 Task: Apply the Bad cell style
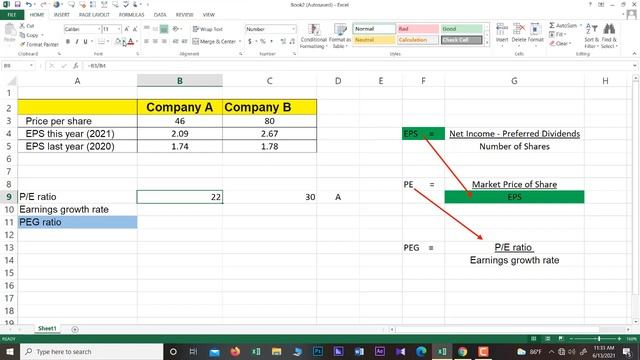tap(418, 29)
